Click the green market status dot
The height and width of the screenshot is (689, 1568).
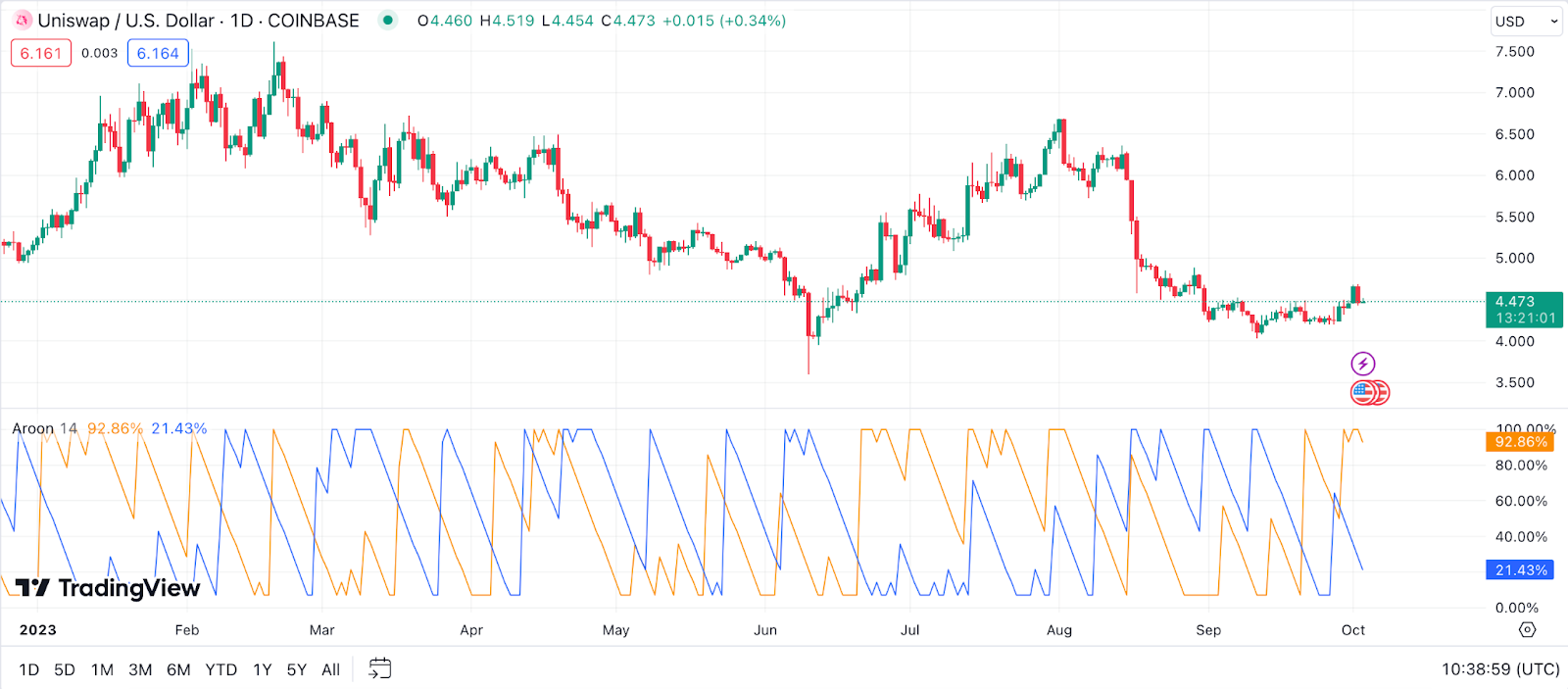point(388,21)
